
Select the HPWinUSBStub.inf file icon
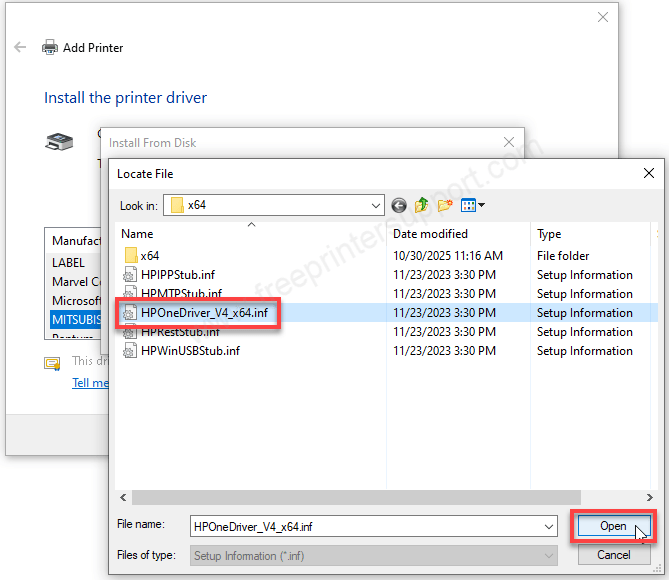click(130, 351)
